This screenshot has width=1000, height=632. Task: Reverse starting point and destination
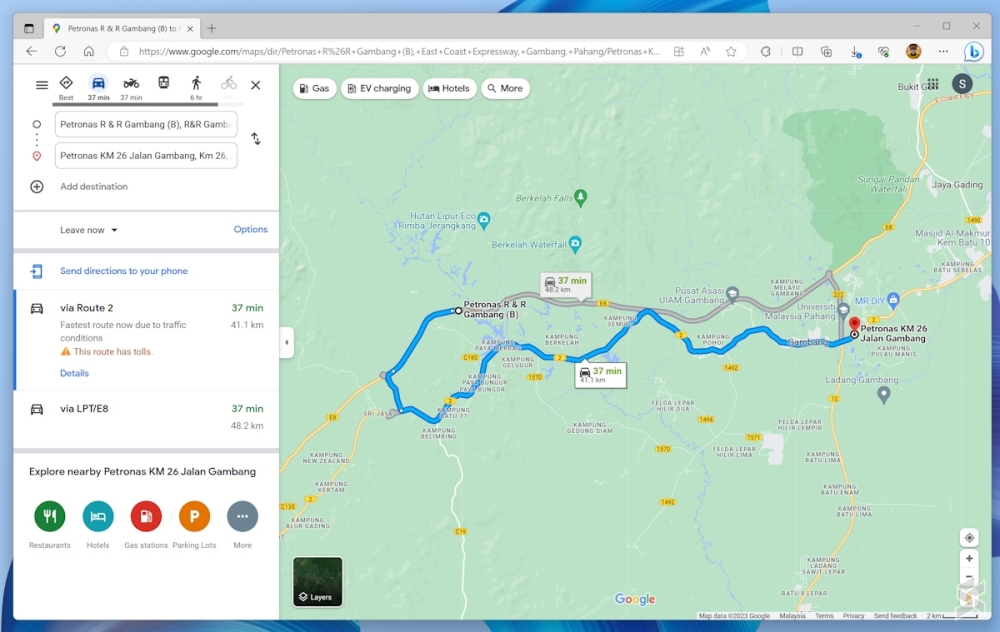256,138
